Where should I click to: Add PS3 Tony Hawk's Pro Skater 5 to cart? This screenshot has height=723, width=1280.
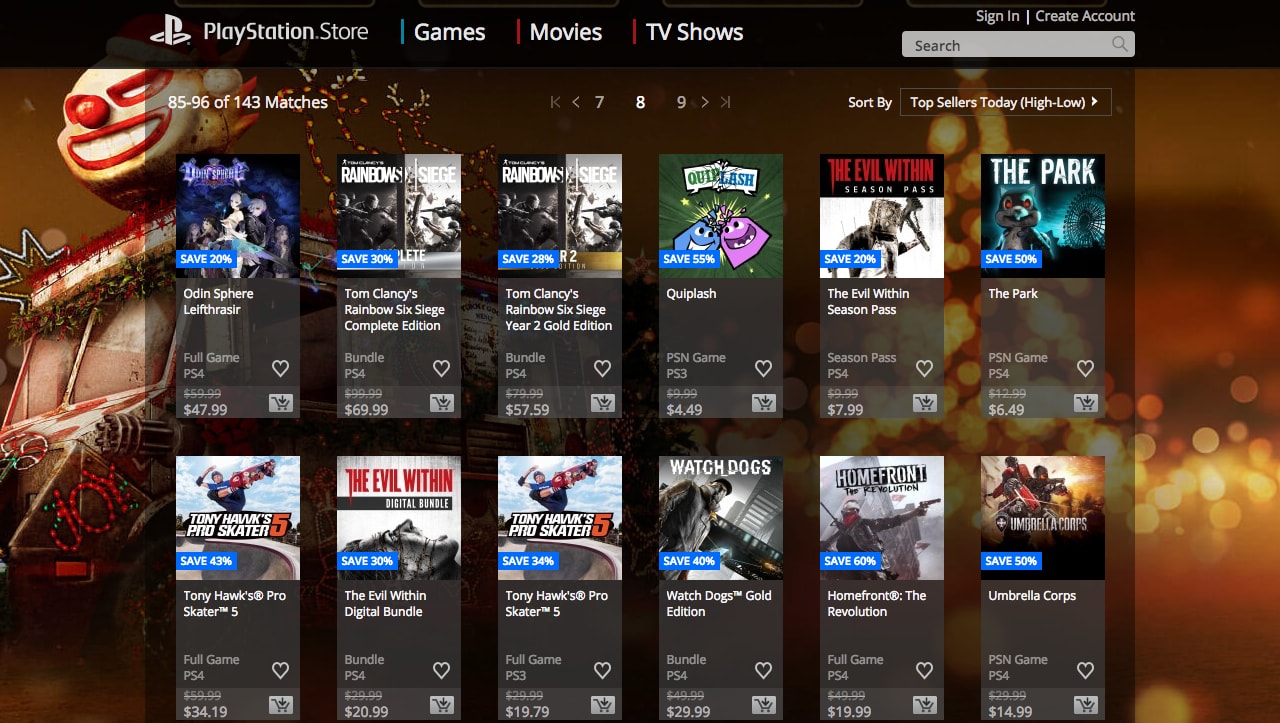(603, 705)
